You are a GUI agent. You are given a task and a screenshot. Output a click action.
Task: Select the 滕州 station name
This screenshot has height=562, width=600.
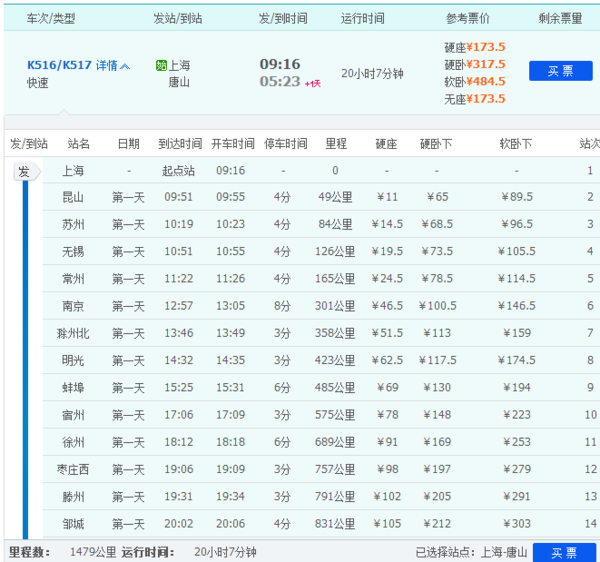pos(73,497)
